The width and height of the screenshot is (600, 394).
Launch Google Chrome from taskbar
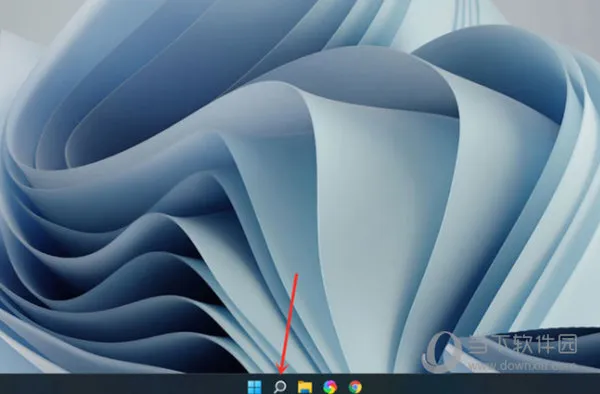pyautogui.click(x=355, y=387)
